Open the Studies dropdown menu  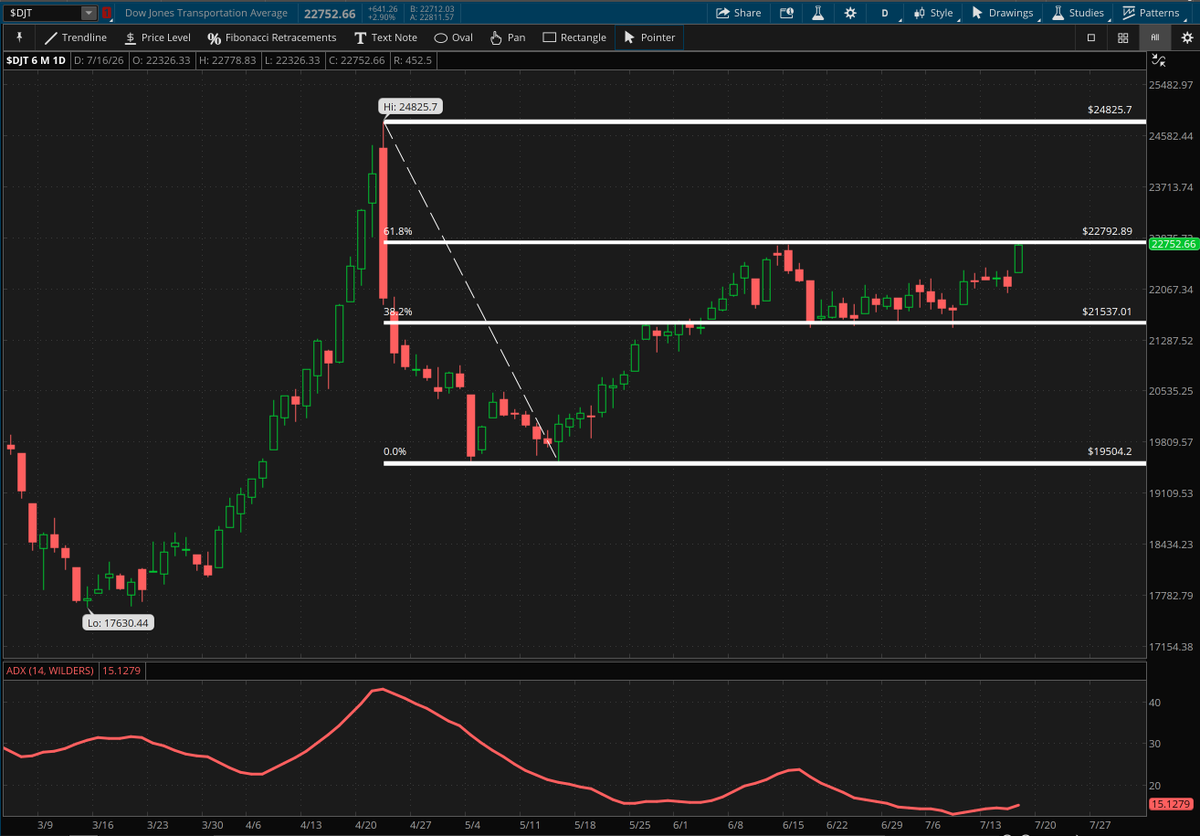(1077, 13)
